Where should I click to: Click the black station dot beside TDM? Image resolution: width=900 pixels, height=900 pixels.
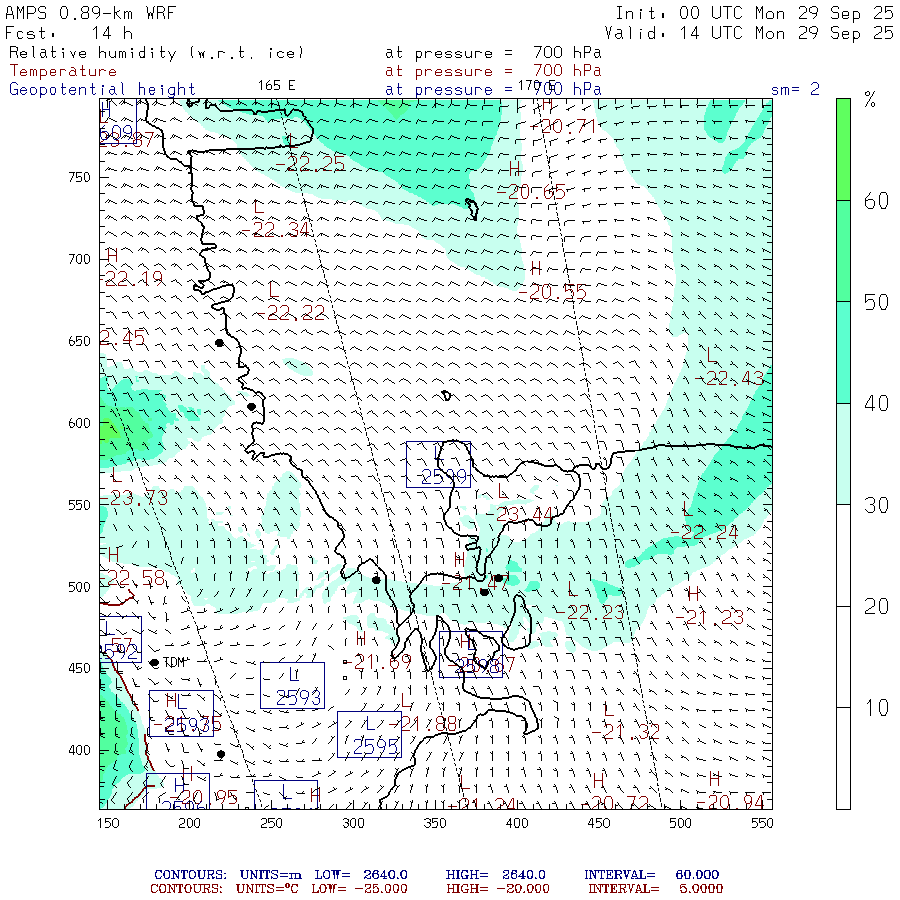(x=154, y=663)
